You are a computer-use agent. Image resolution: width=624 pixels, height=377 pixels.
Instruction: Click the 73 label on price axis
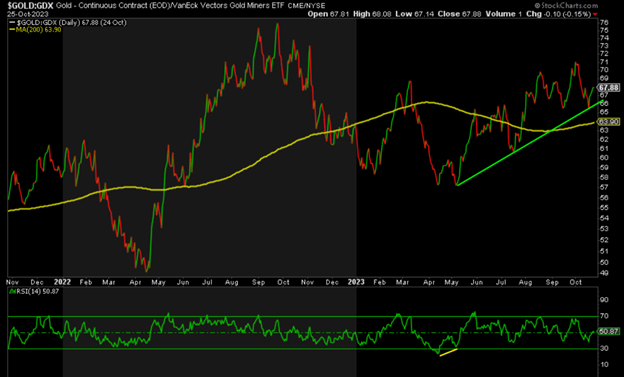tap(604, 45)
